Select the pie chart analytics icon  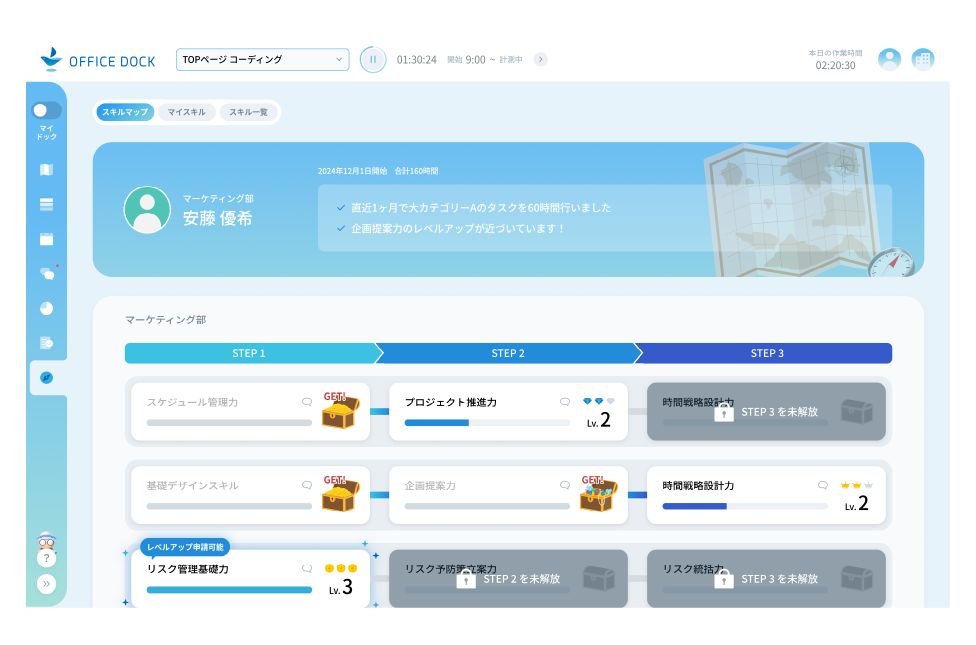pyautogui.click(x=45, y=308)
